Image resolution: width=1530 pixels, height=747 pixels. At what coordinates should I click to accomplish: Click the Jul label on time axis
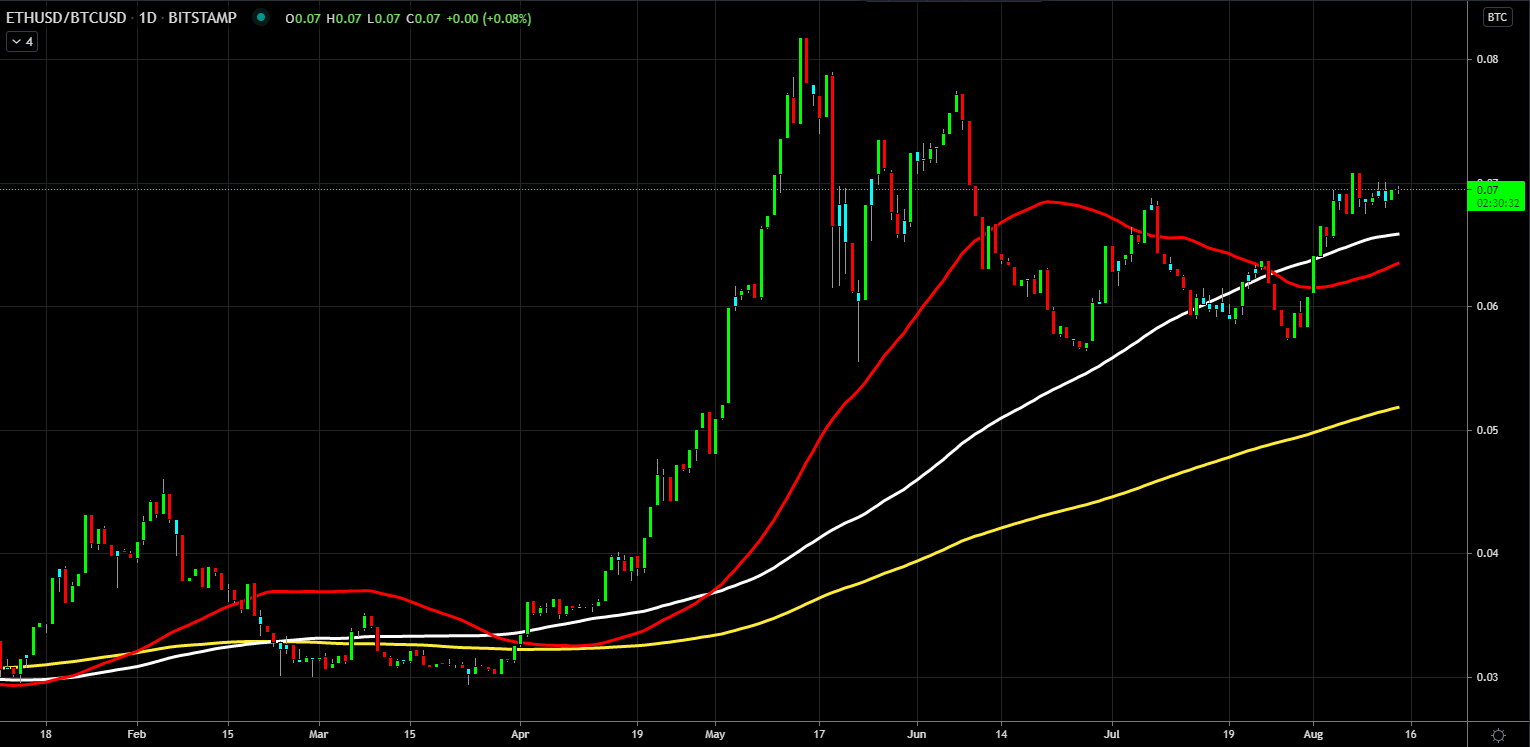pyautogui.click(x=1111, y=733)
